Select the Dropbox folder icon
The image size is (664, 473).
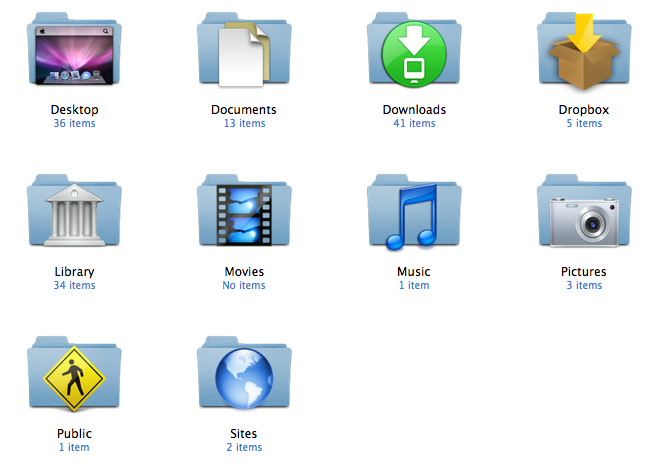point(584,51)
